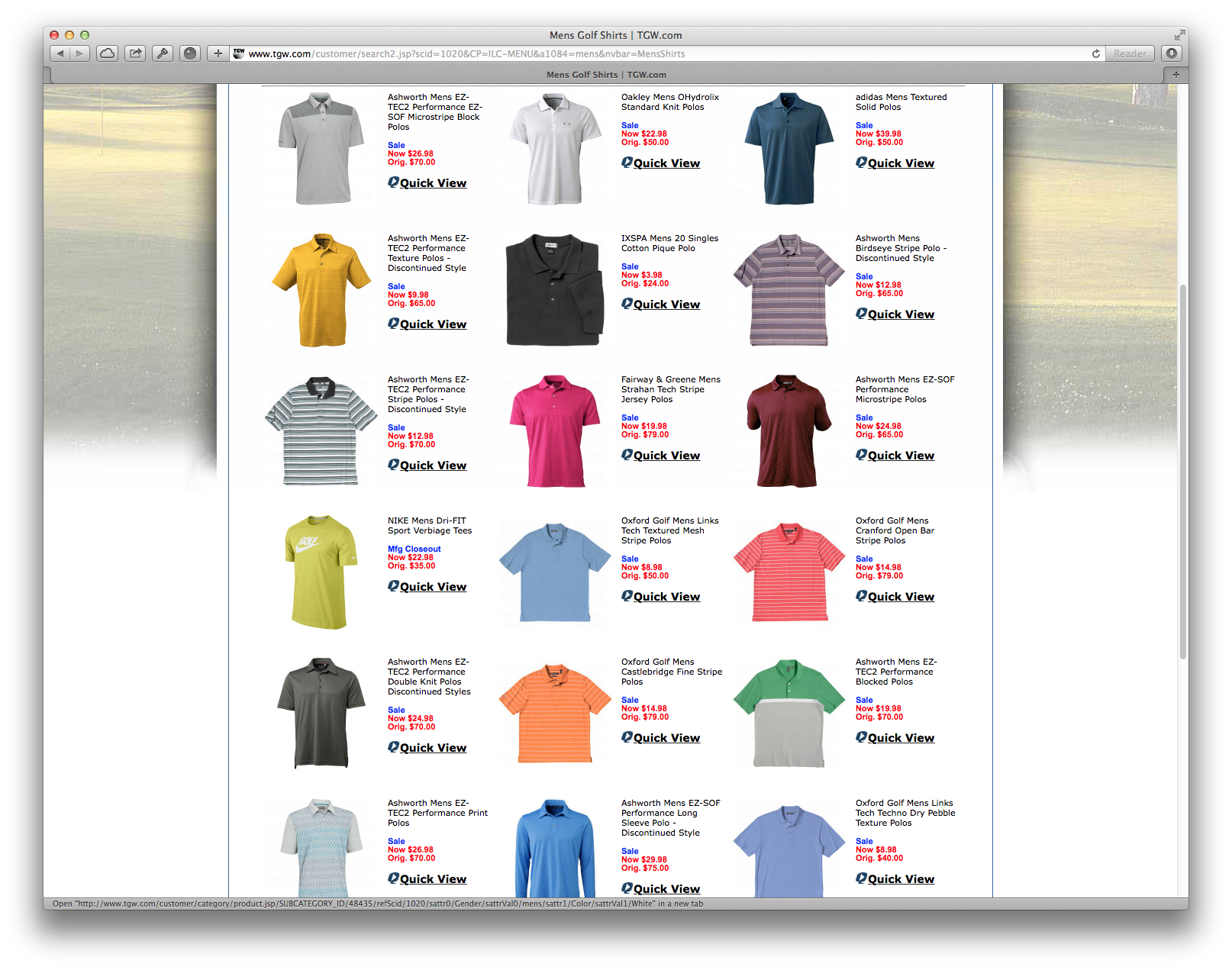Show downloads with the download arrow button
Image resolution: width=1232 pixels, height=970 pixels.
1172,53
